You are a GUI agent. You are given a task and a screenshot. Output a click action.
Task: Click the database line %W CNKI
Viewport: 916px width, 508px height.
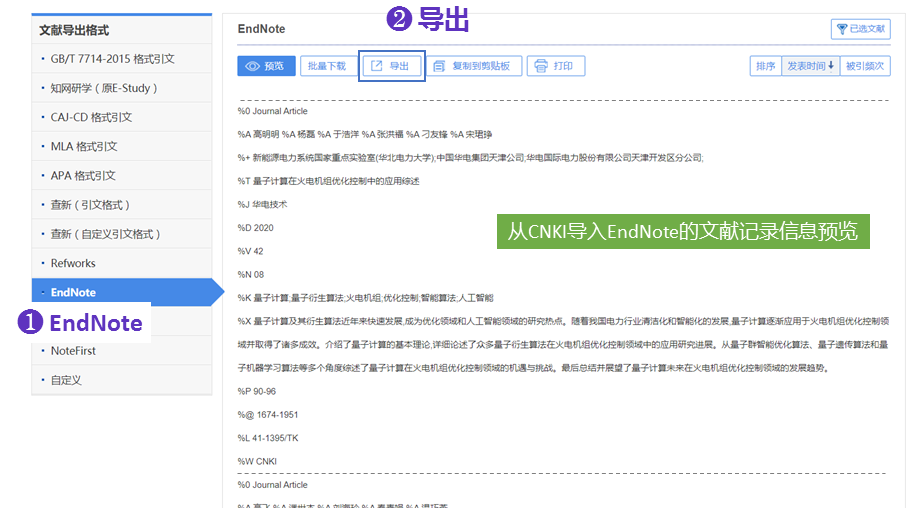[x=257, y=461]
